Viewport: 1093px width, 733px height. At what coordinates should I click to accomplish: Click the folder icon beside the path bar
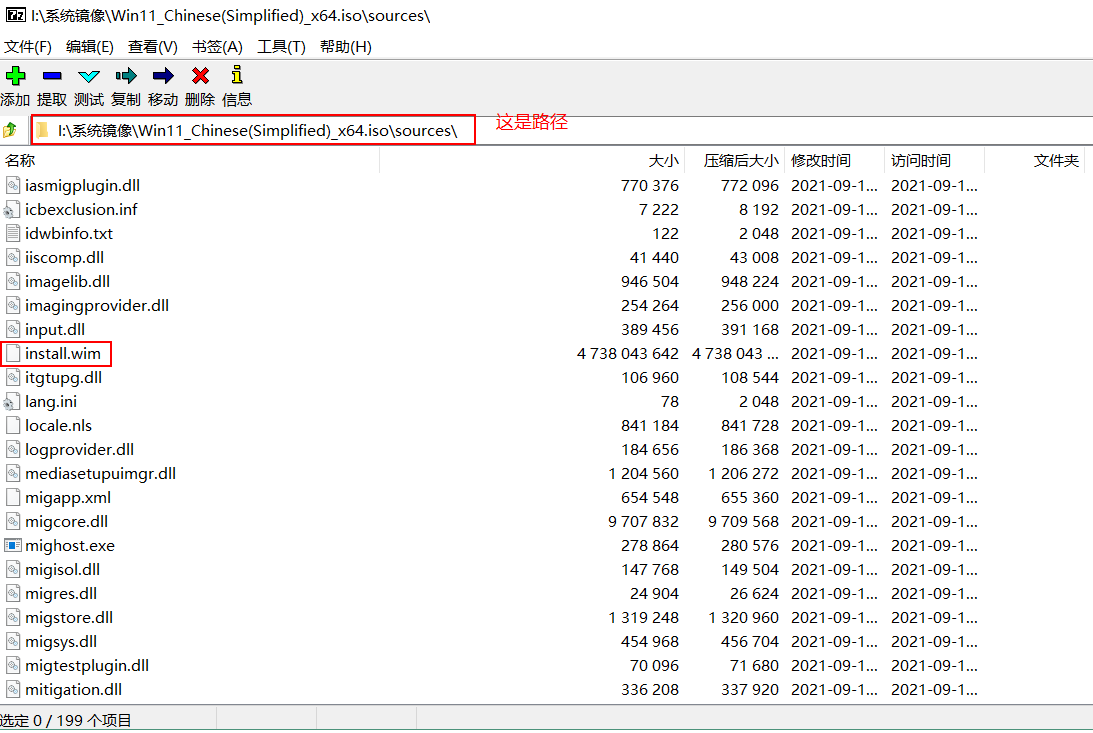coord(42,129)
